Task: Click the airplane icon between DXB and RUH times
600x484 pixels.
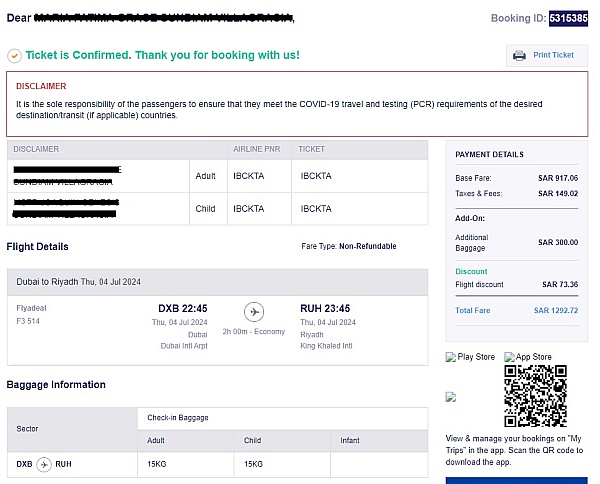Action: [254, 311]
